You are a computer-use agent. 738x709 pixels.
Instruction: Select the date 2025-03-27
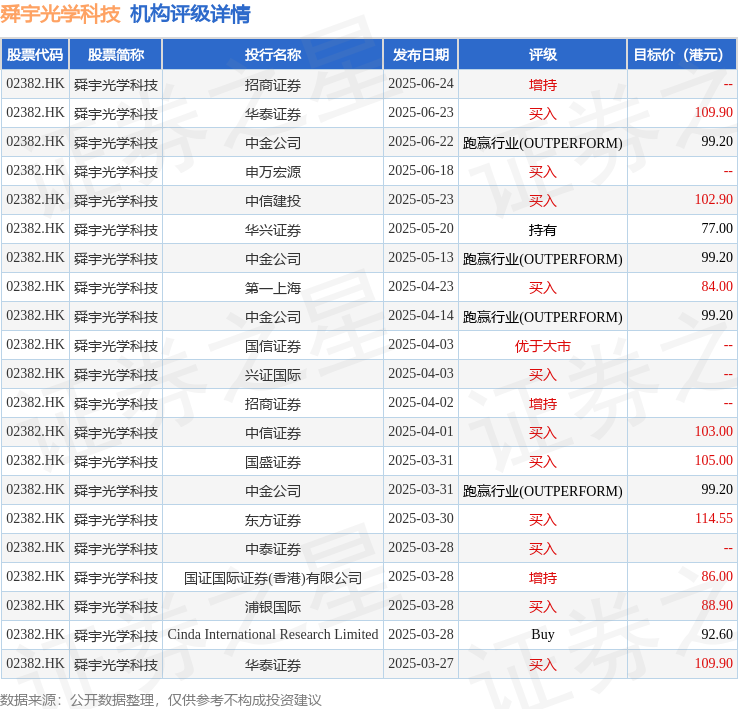pos(421,664)
